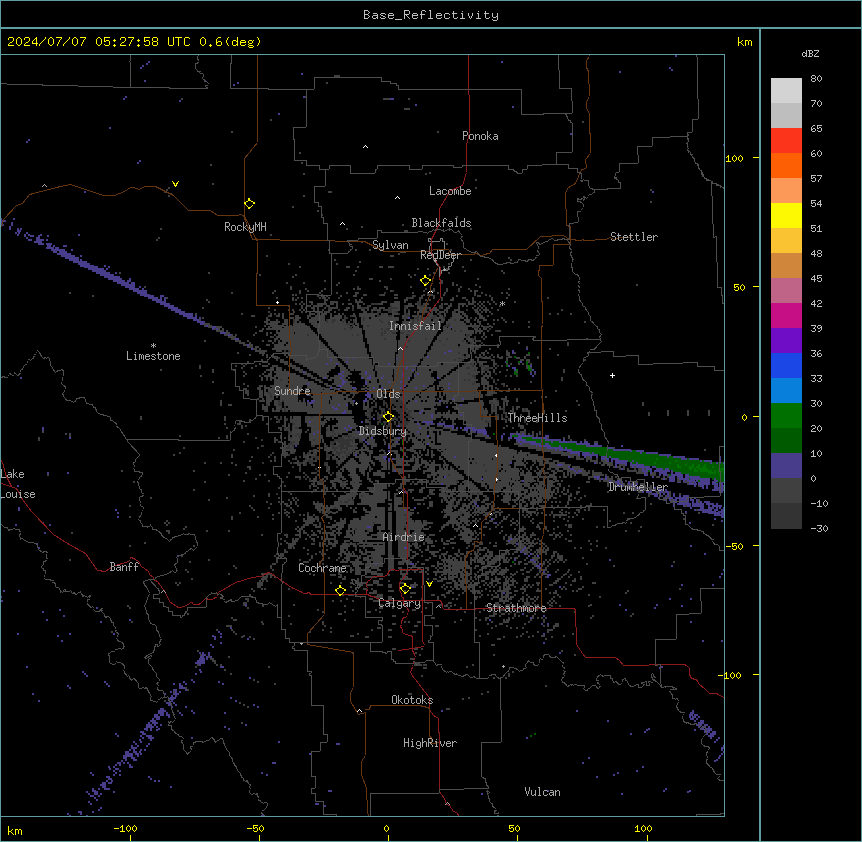Click the Calgary city label
The width and height of the screenshot is (862, 842).
[x=400, y=603]
